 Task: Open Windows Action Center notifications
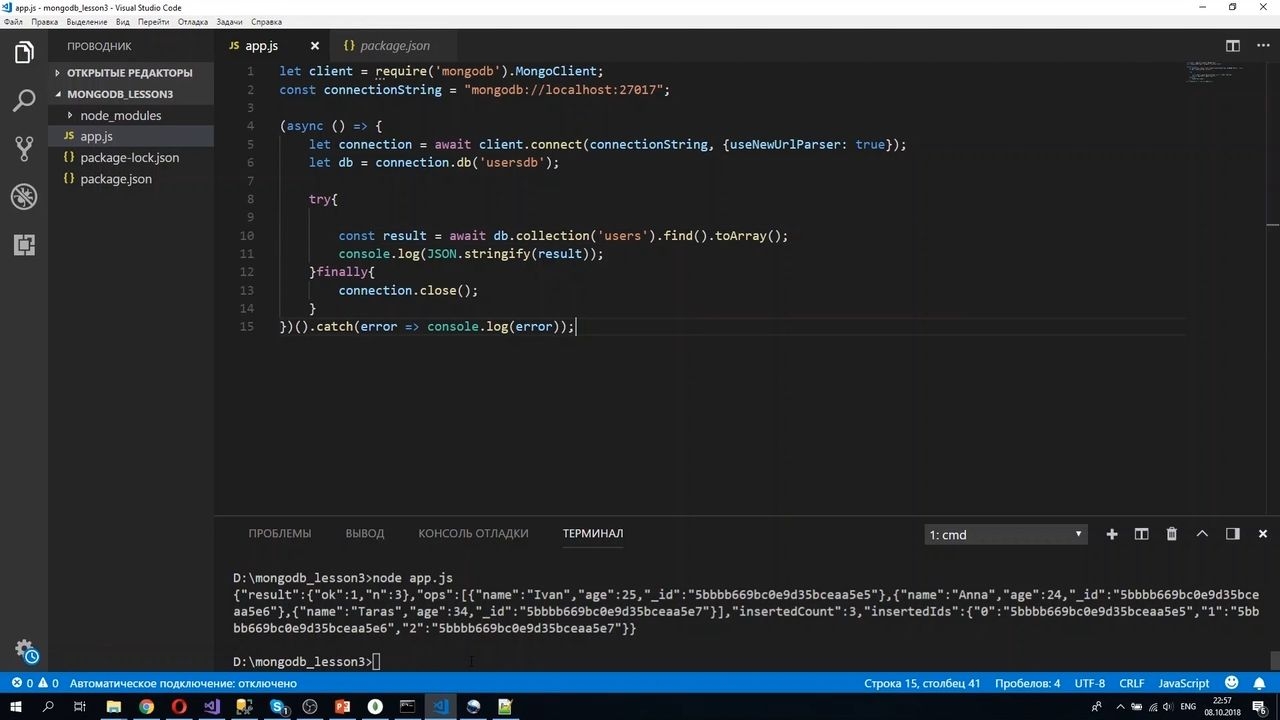click(x=1262, y=707)
